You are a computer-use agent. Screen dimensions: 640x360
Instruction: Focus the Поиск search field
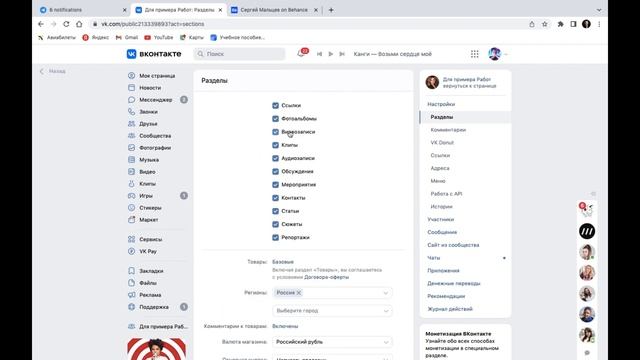point(240,54)
